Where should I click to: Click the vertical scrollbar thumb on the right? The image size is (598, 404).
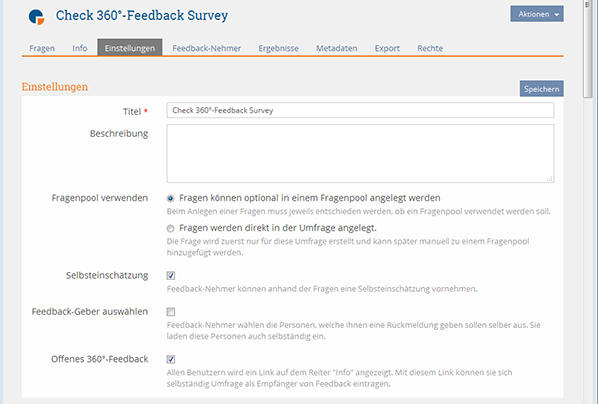pyautogui.click(x=587, y=50)
